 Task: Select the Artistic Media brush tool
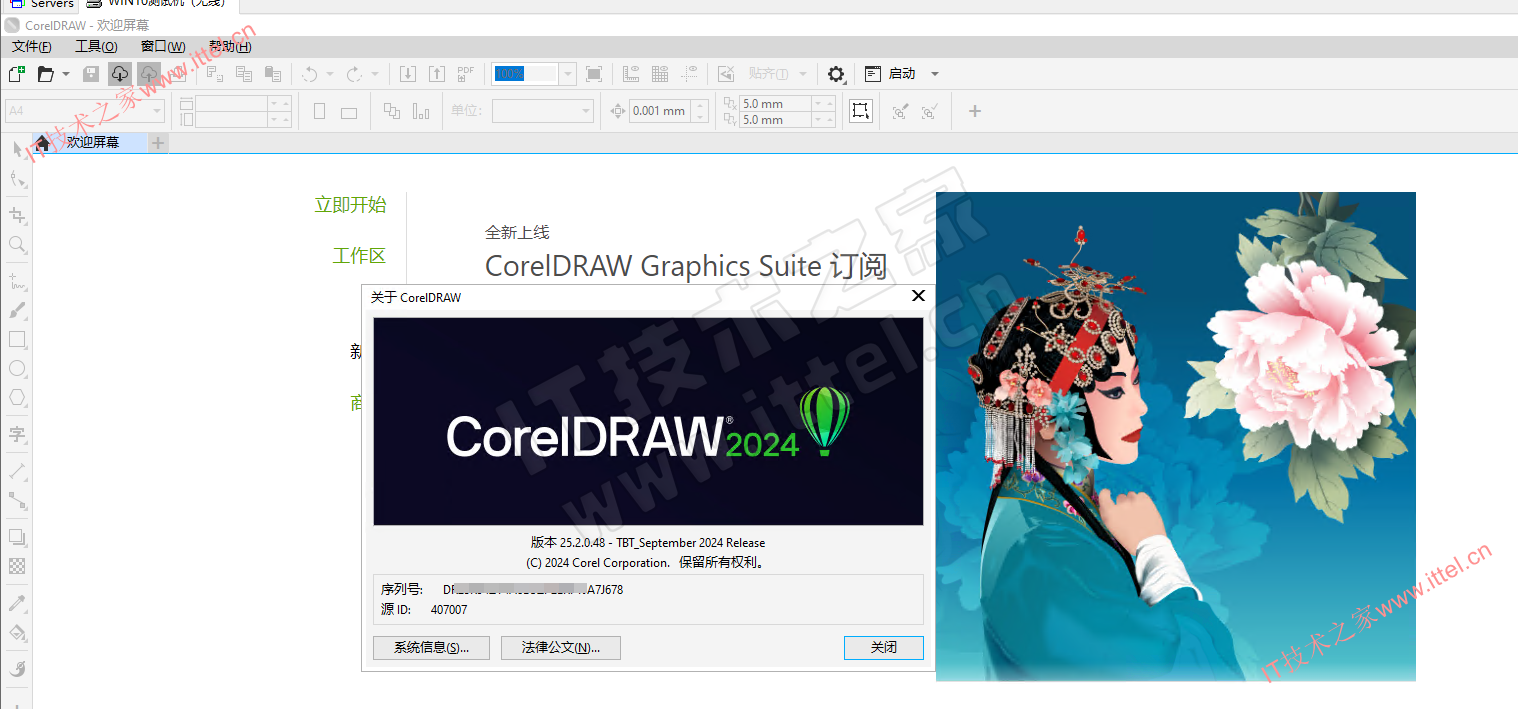(17, 311)
